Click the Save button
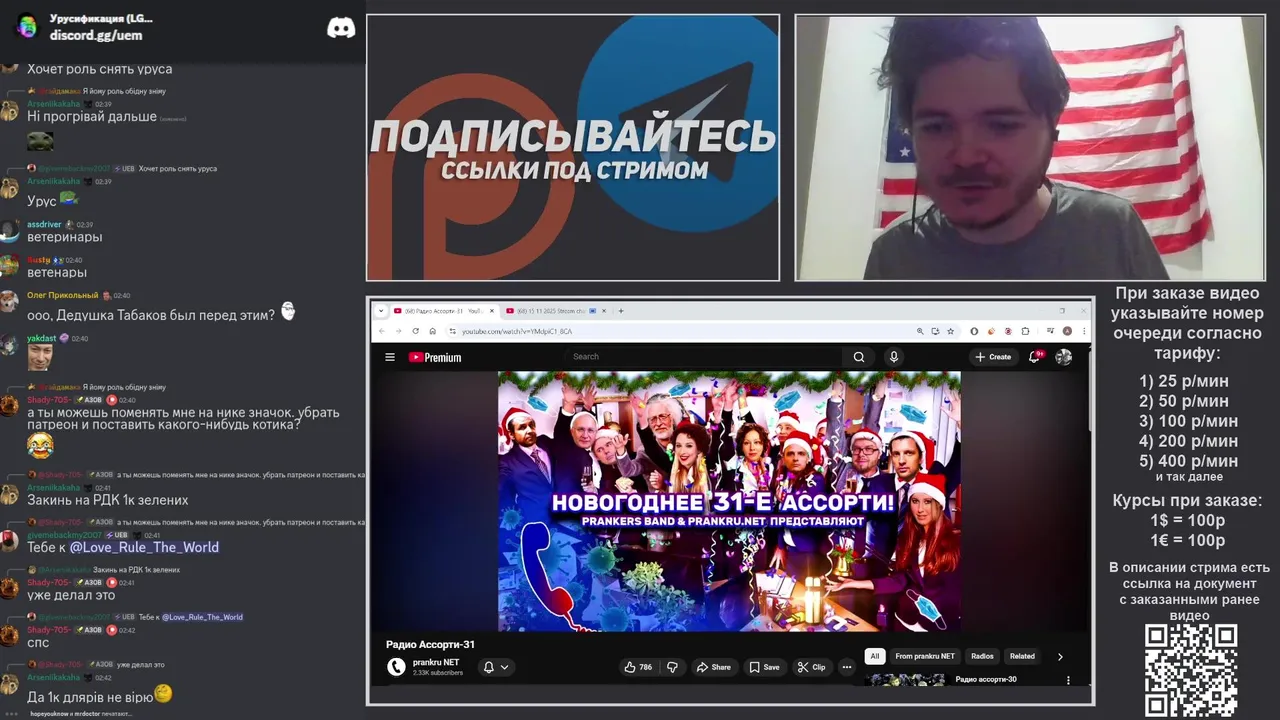This screenshot has width=1280, height=720. coord(764,667)
